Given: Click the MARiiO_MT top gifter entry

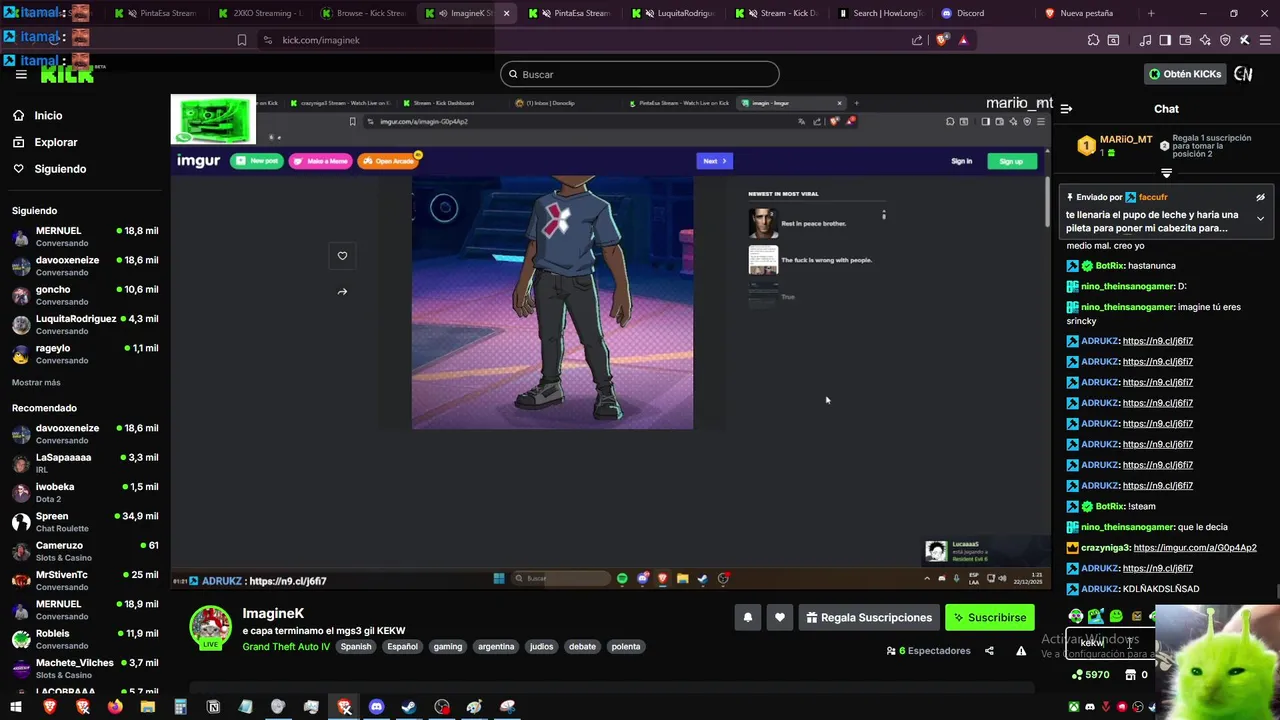Looking at the screenshot, I should pos(1115,146).
